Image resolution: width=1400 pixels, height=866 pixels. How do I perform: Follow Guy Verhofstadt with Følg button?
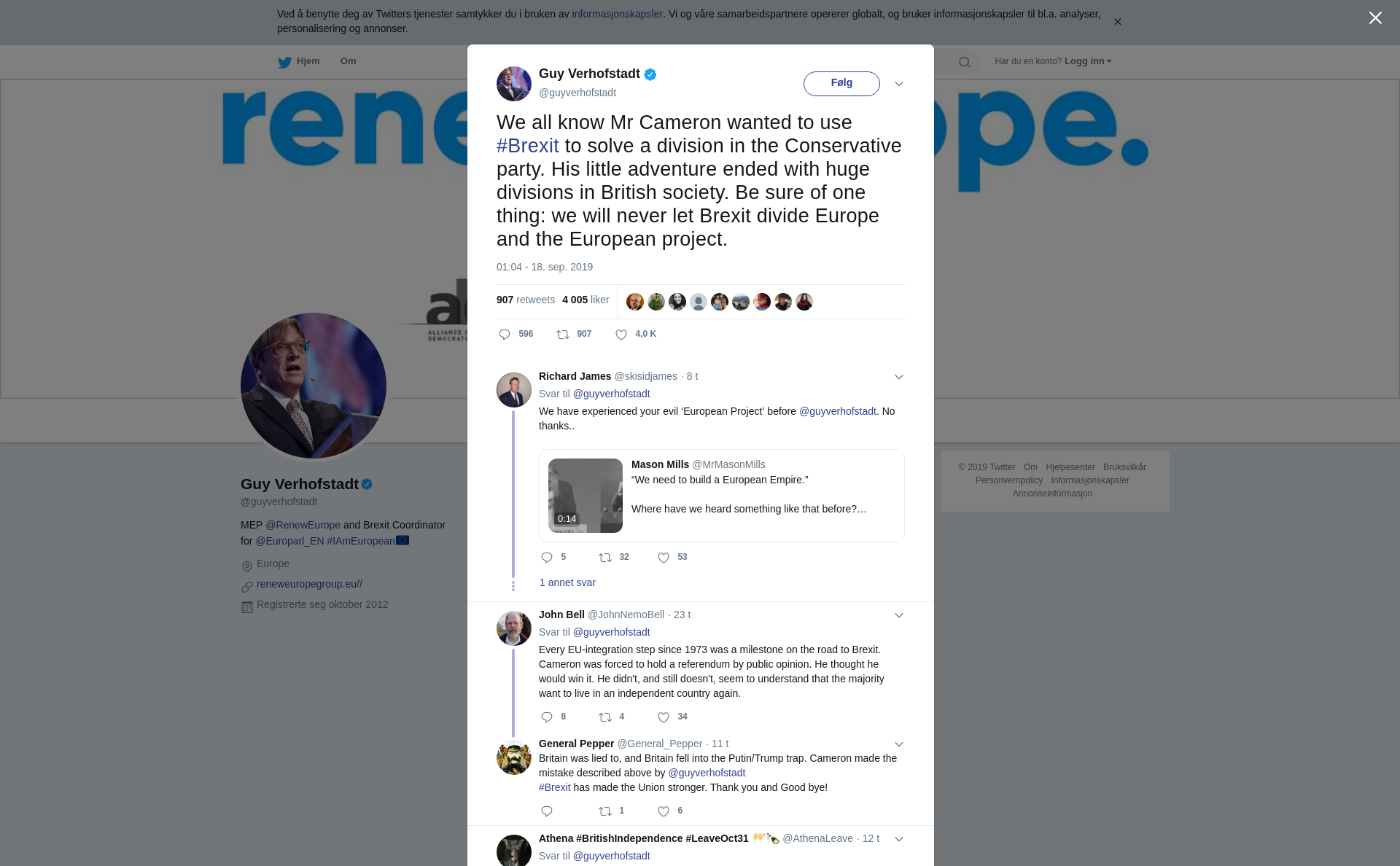pos(841,83)
